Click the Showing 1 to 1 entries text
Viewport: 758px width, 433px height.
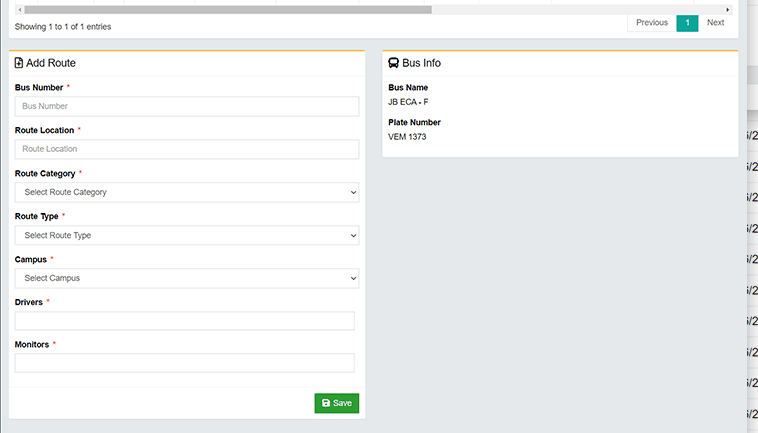pos(63,27)
